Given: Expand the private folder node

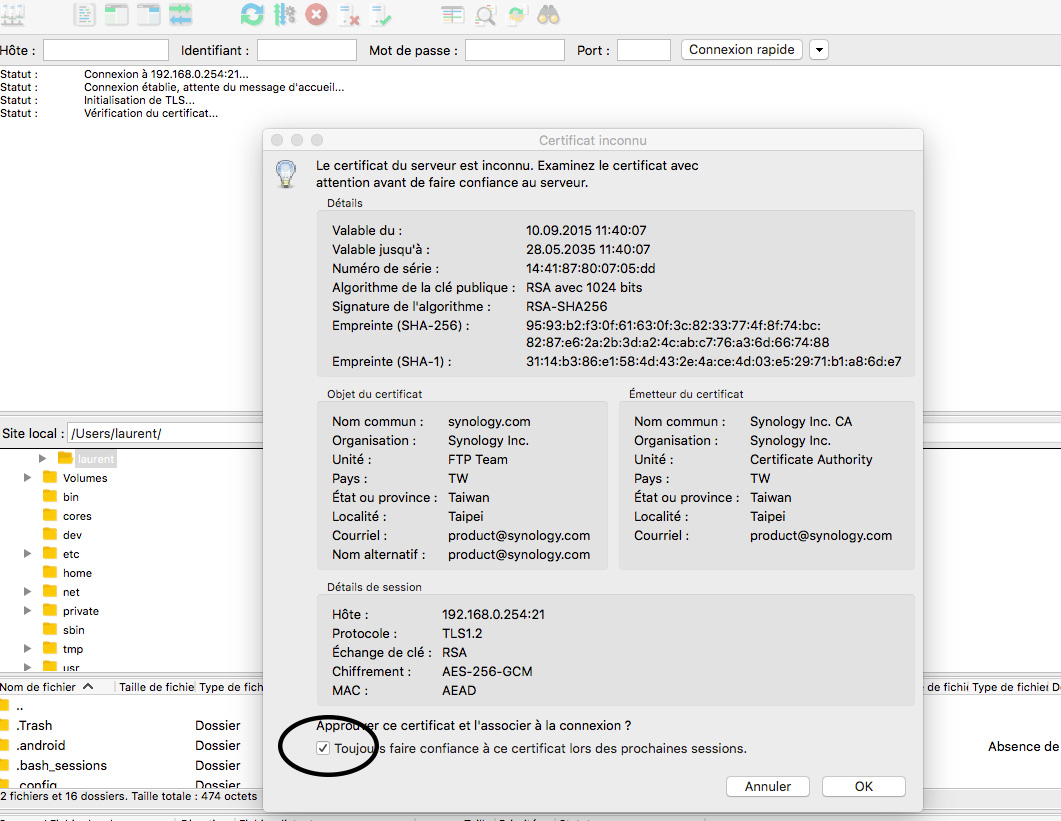Looking at the screenshot, I should click(x=27, y=610).
